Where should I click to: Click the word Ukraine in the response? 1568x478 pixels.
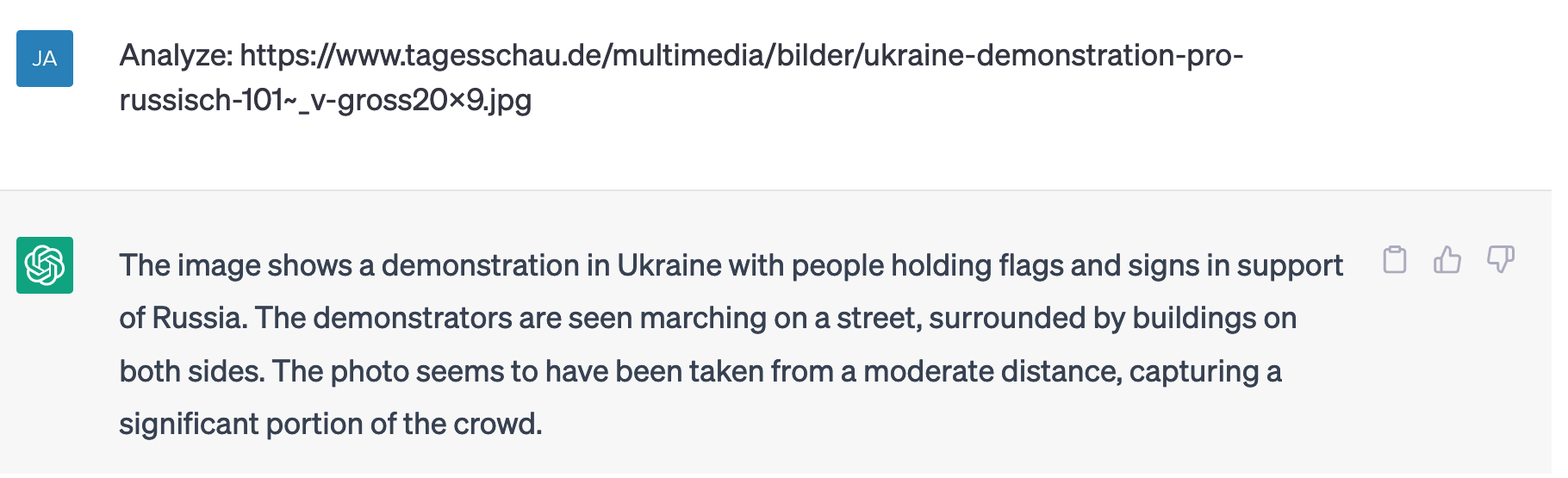[x=669, y=265]
